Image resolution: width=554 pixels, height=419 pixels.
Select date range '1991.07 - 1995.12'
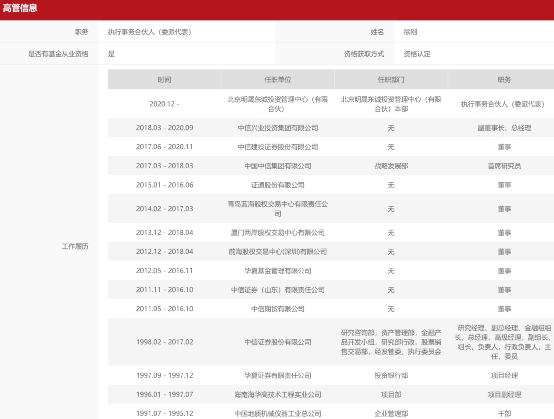(x=164, y=413)
